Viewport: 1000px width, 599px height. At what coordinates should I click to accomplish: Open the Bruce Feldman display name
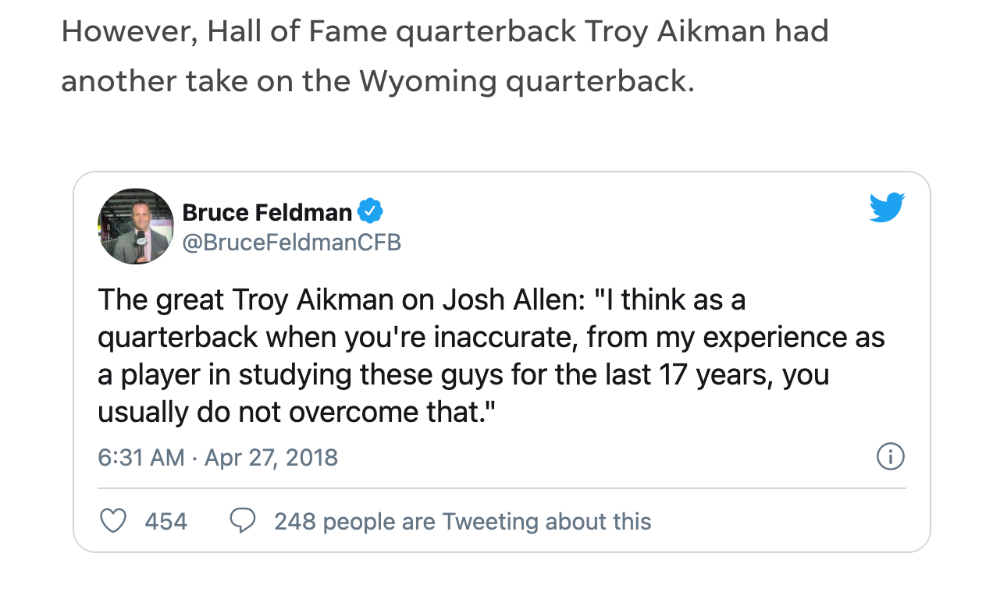pyautogui.click(x=267, y=212)
